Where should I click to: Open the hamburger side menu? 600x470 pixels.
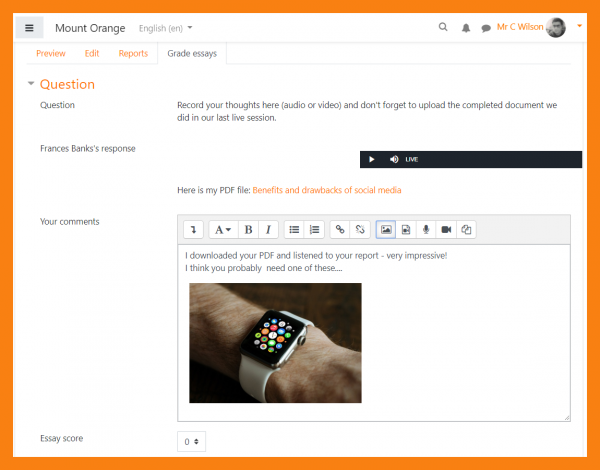29,27
